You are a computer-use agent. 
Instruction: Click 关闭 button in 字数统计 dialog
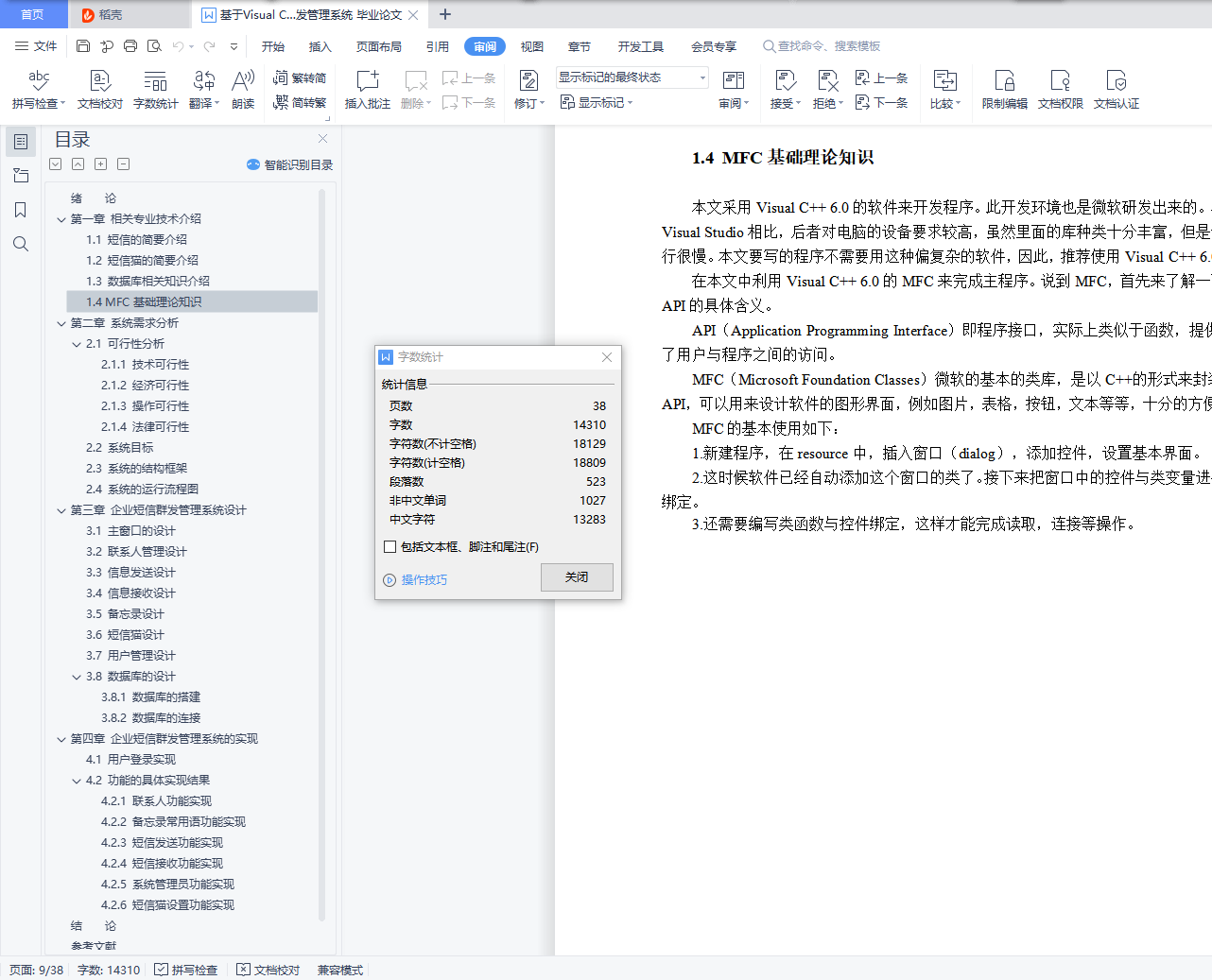577,577
